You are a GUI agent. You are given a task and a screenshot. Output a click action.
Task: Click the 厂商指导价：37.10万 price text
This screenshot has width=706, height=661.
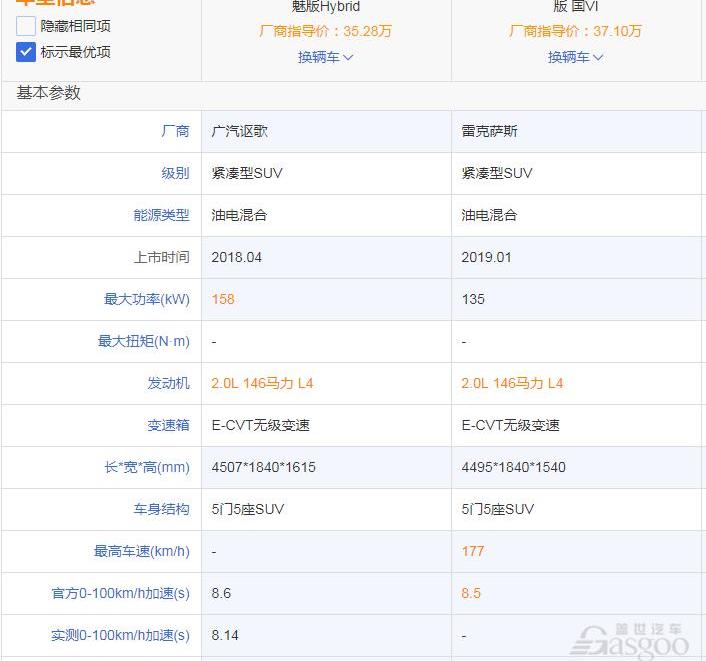(575, 31)
